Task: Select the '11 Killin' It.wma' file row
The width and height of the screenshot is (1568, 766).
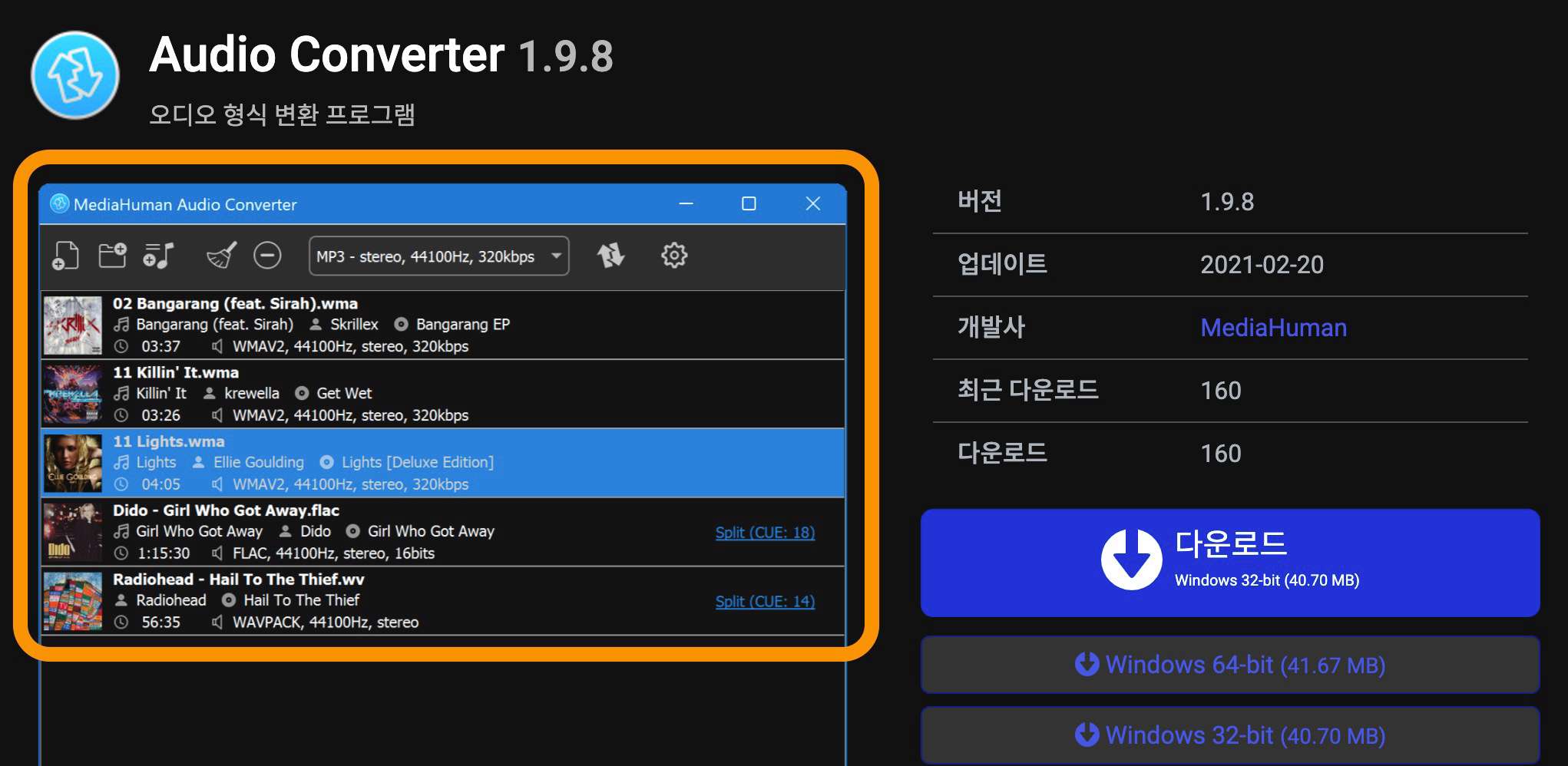Action: click(x=443, y=395)
